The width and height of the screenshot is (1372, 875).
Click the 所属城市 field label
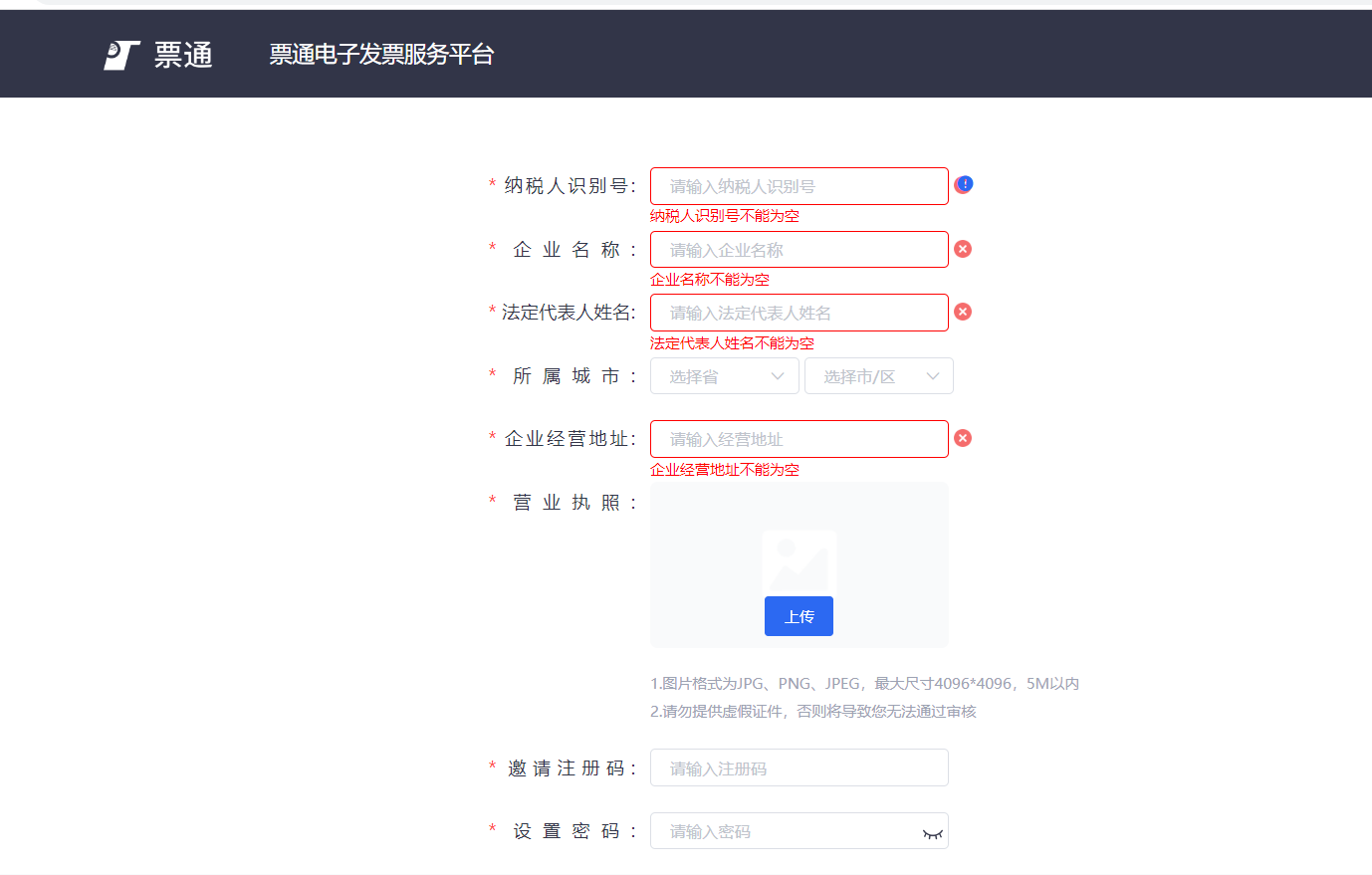[572, 375]
